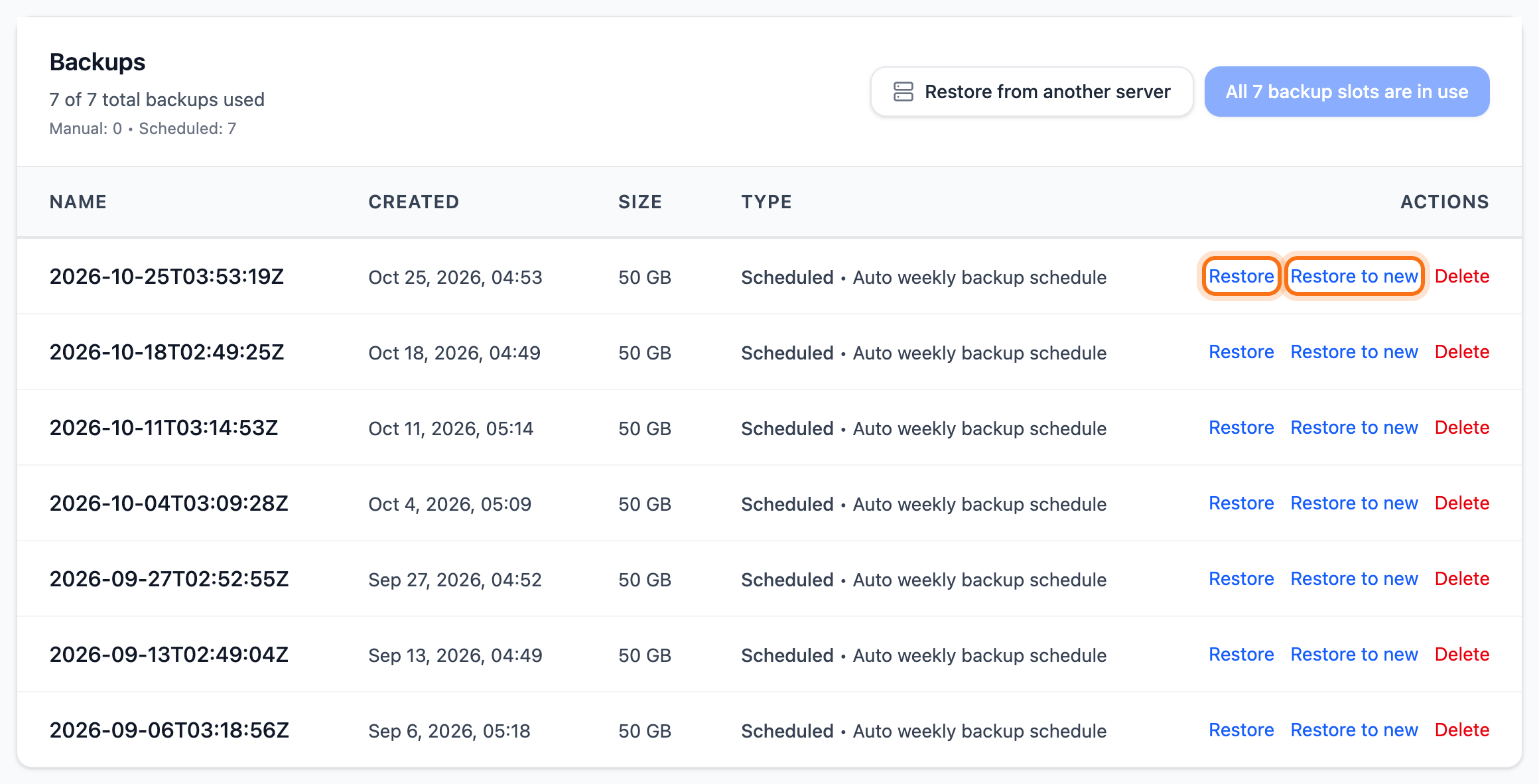Click the Backups heading
Screen dimensions: 1539x784
pyautogui.click(x=98, y=62)
